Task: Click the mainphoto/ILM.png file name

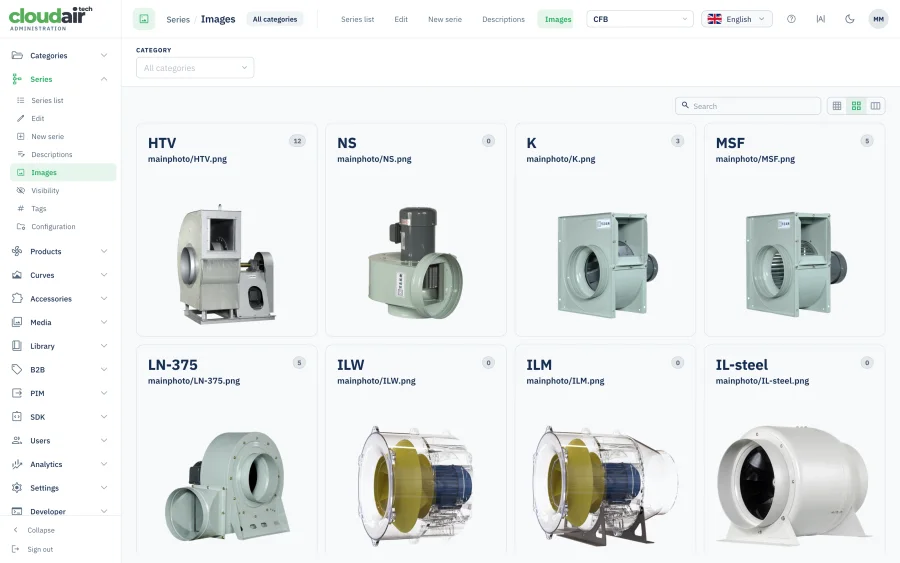Action: point(565,380)
